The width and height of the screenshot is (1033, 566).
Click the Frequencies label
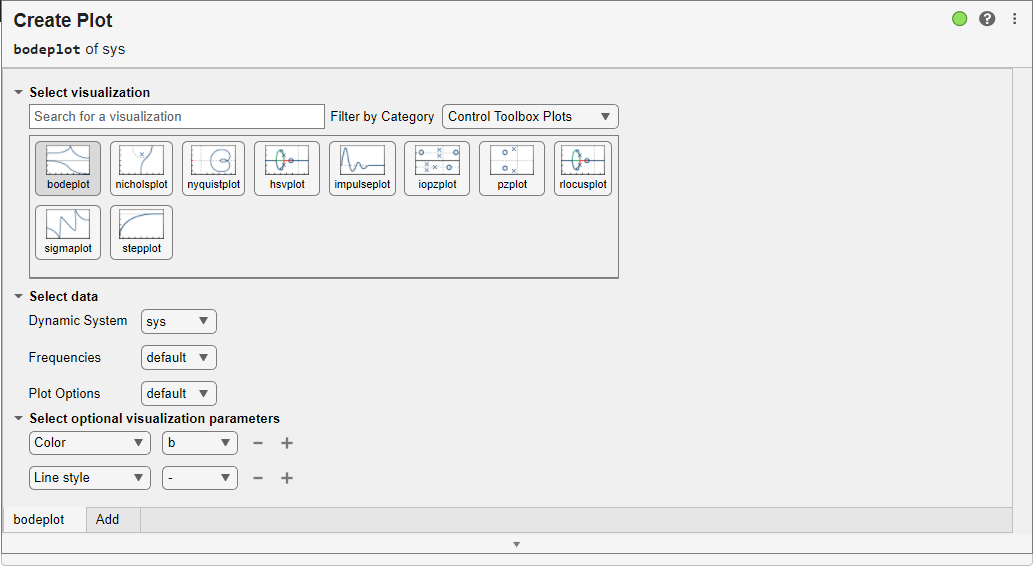[65, 357]
